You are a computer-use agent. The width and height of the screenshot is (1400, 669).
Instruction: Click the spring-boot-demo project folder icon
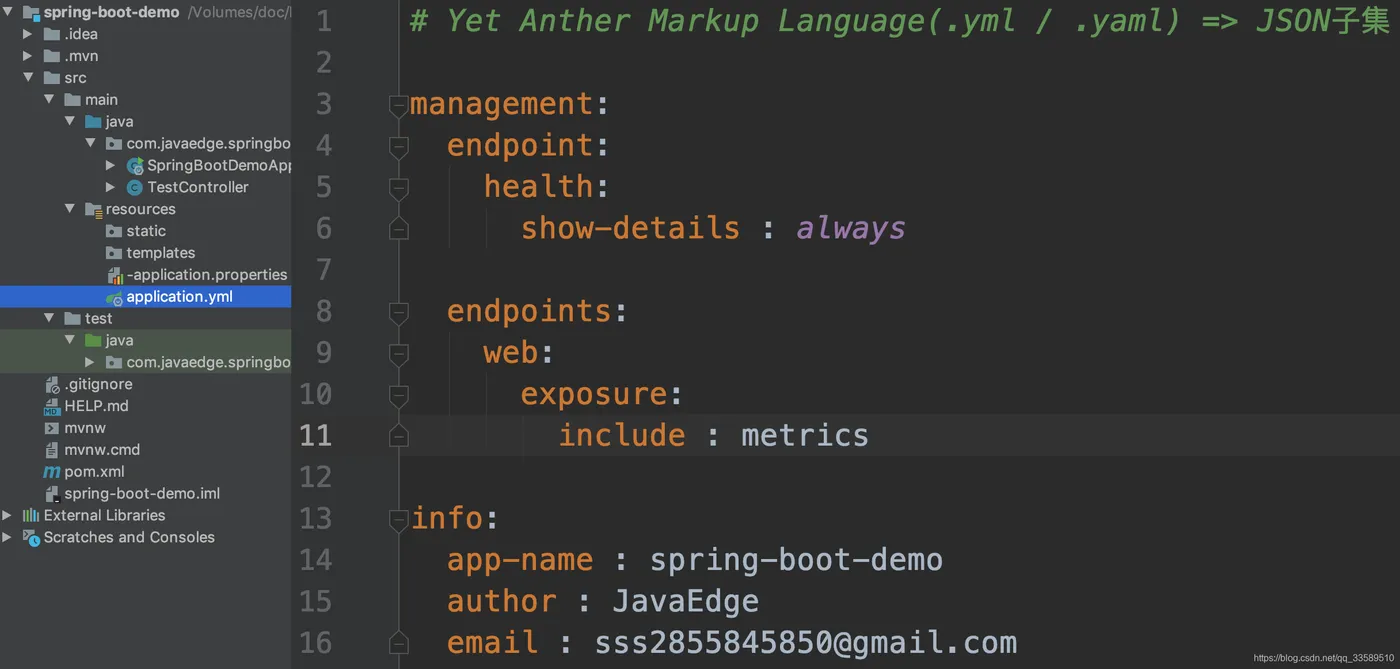click(x=31, y=12)
